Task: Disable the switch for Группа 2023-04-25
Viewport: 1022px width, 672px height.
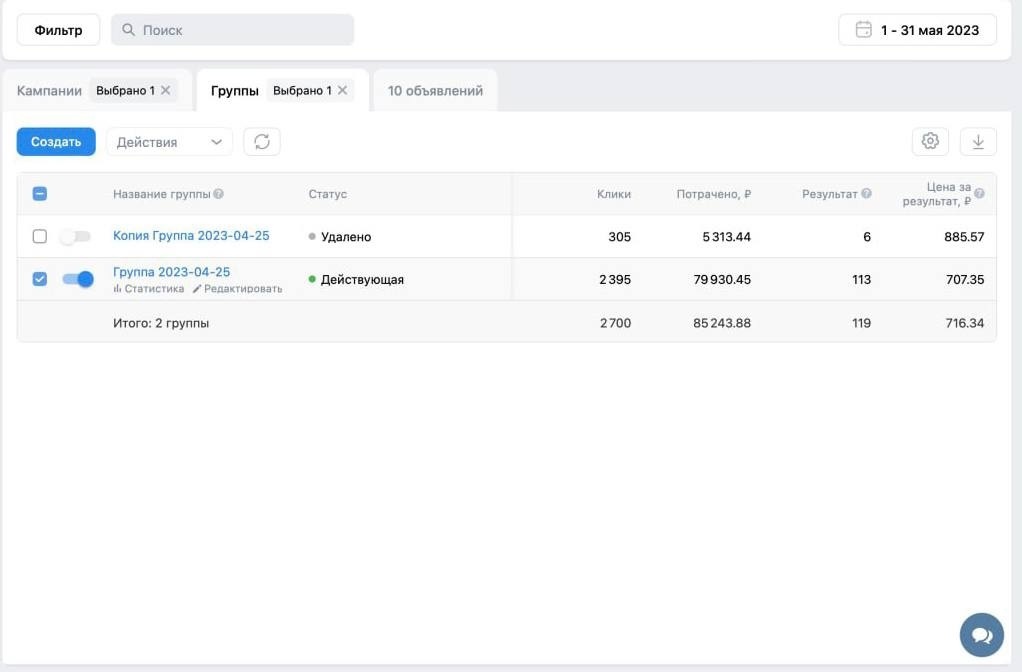Action: pos(78,279)
